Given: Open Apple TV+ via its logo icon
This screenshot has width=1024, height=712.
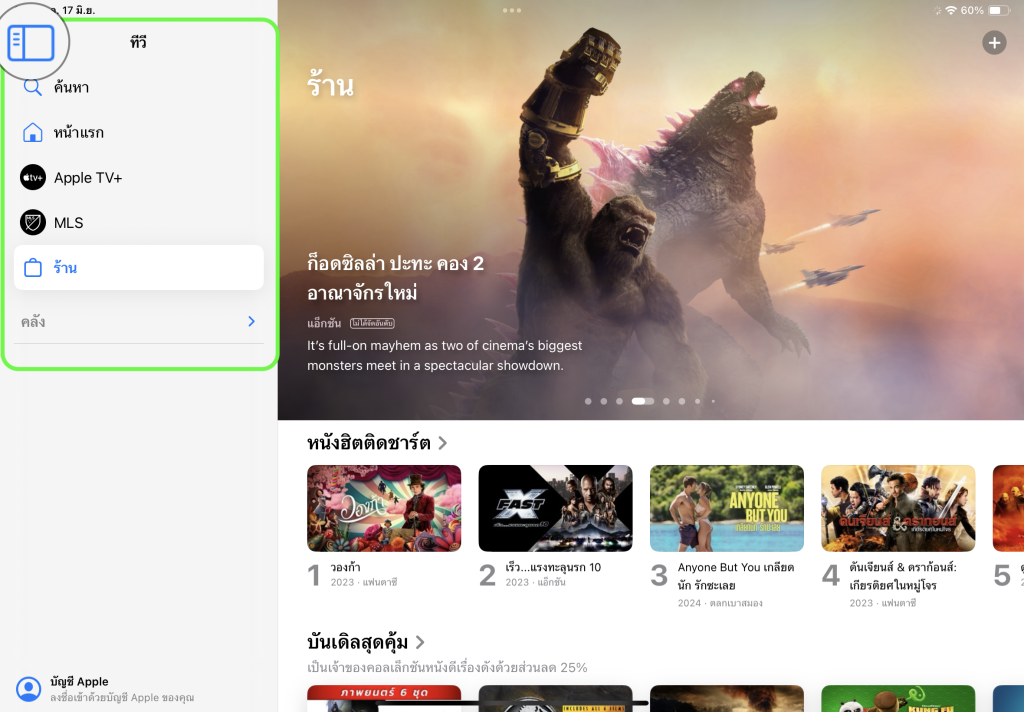Looking at the screenshot, I should (33, 177).
